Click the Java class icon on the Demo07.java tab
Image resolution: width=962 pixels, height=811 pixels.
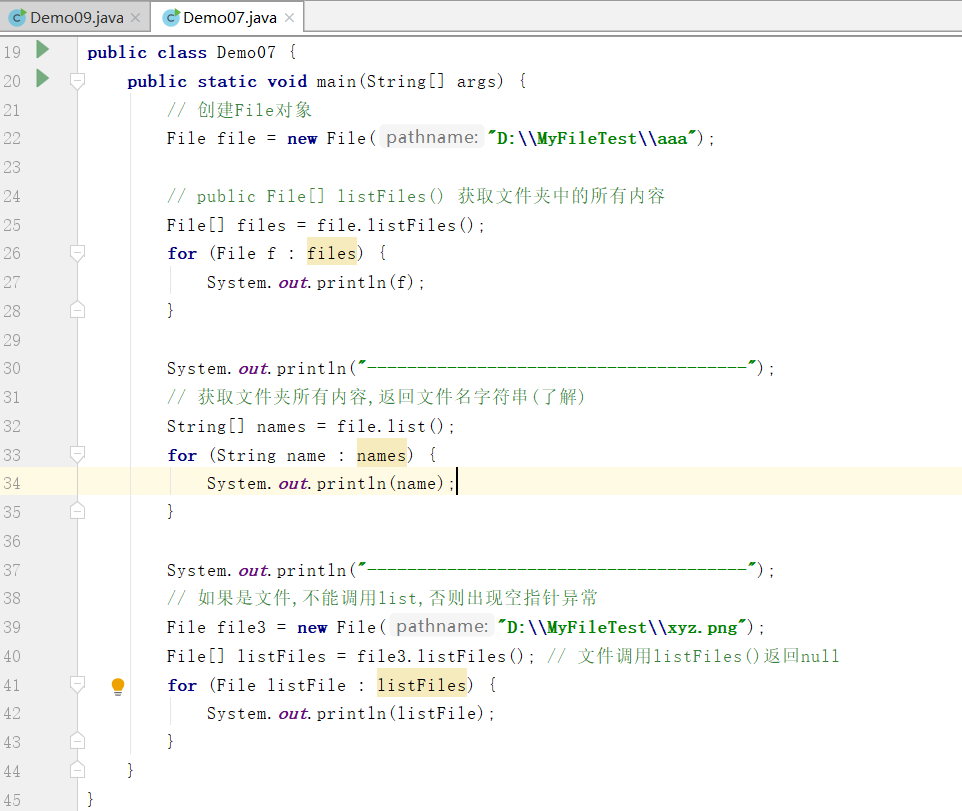tap(171, 18)
